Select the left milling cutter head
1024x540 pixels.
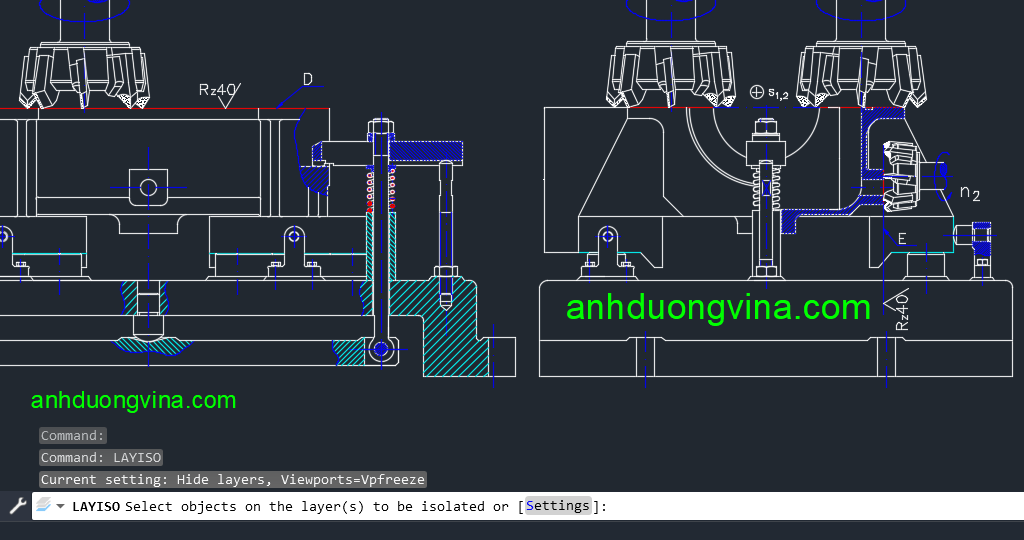point(87,75)
